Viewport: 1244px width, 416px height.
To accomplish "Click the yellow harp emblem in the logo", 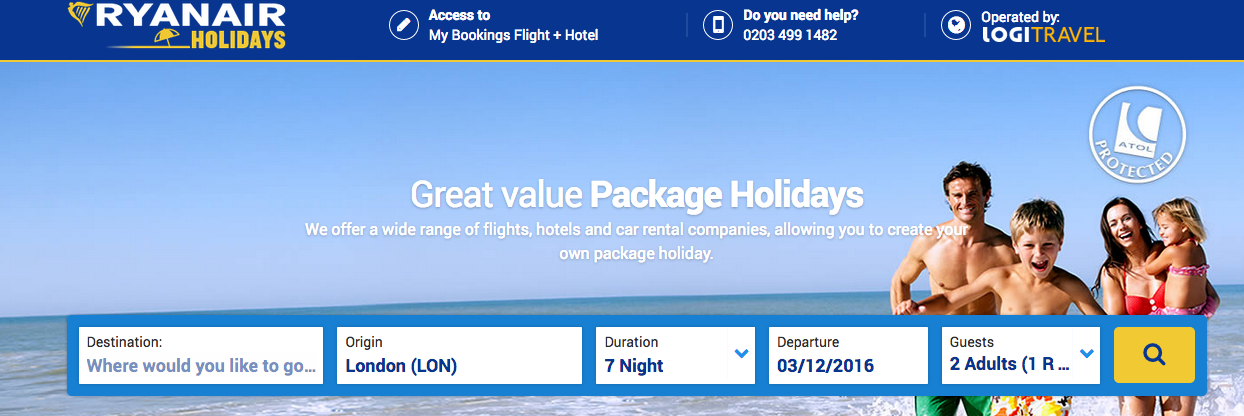I will 81,16.
